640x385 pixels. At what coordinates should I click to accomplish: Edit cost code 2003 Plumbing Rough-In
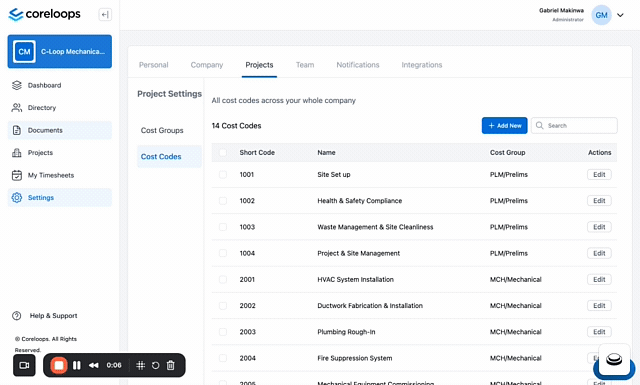pos(599,332)
